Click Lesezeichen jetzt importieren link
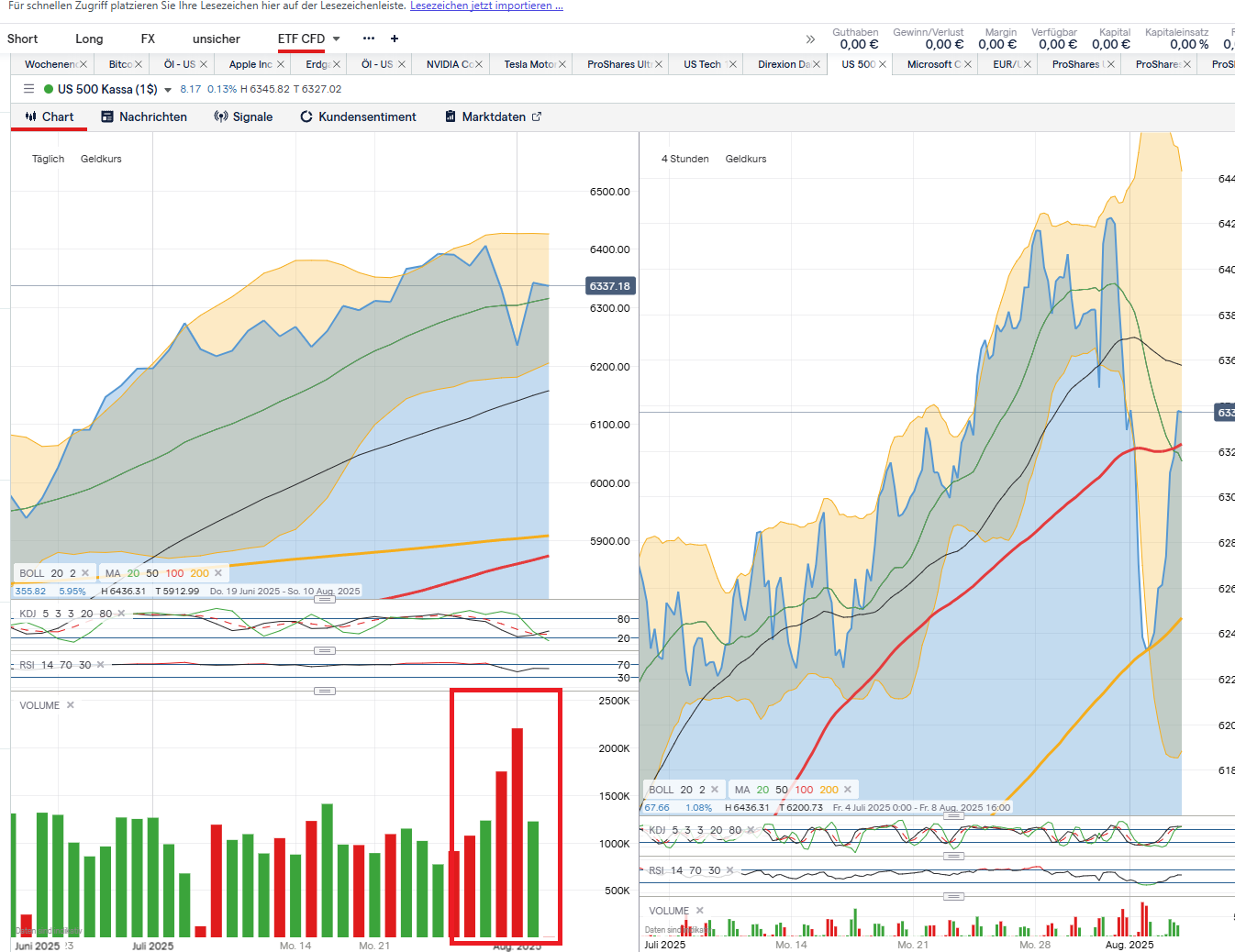Screen dimensions: 1235x952 click(486, 6)
